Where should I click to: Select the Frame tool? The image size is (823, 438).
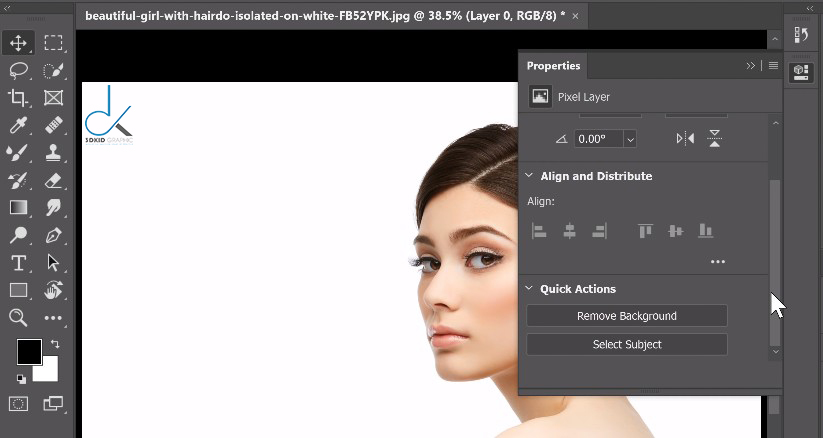pyautogui.click(x=53, y=98)
